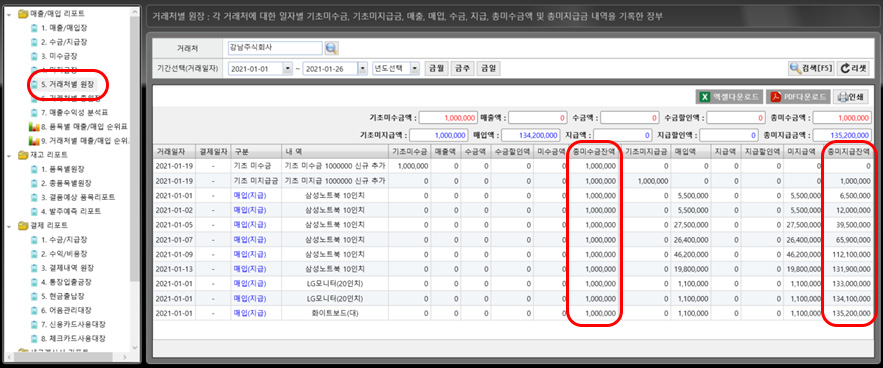Click the document icon of 3. 미수금장

click(35, 56)
